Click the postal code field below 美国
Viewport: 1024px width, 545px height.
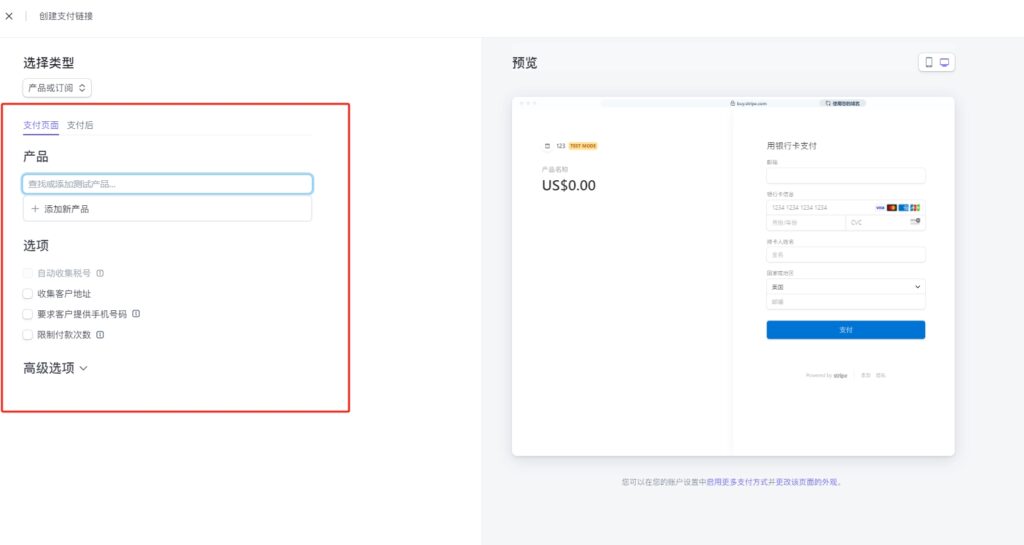pos(846,302)
